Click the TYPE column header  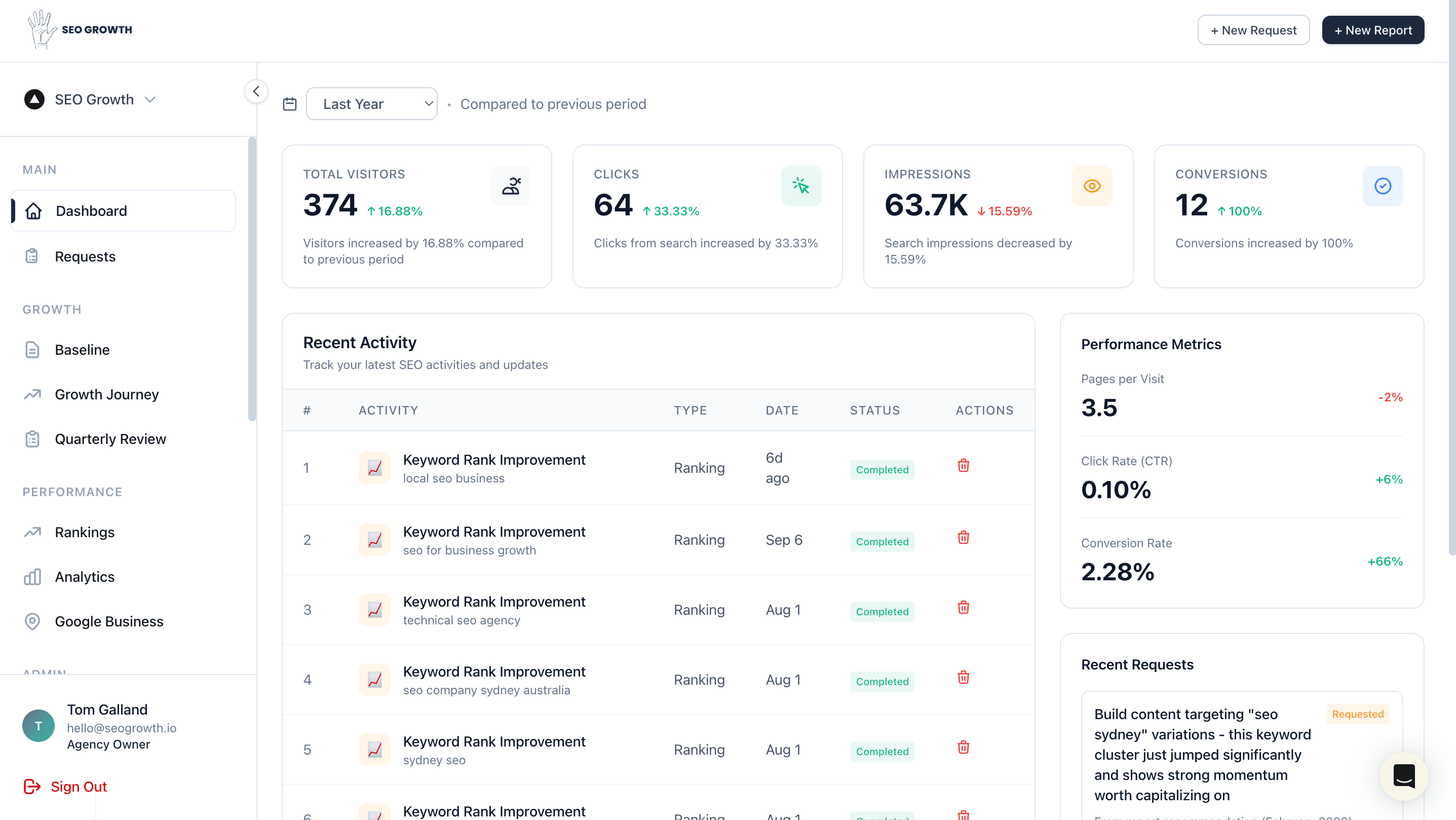click(x=690, y=411)
